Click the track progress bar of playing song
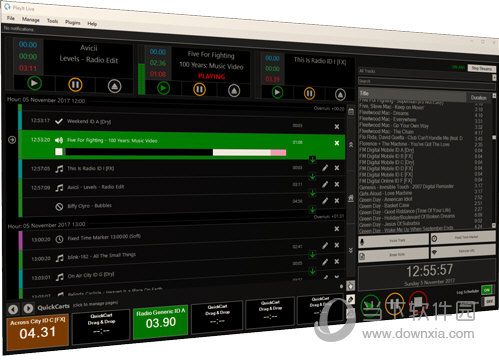This screenshot has width=499, height=363. 175,152
